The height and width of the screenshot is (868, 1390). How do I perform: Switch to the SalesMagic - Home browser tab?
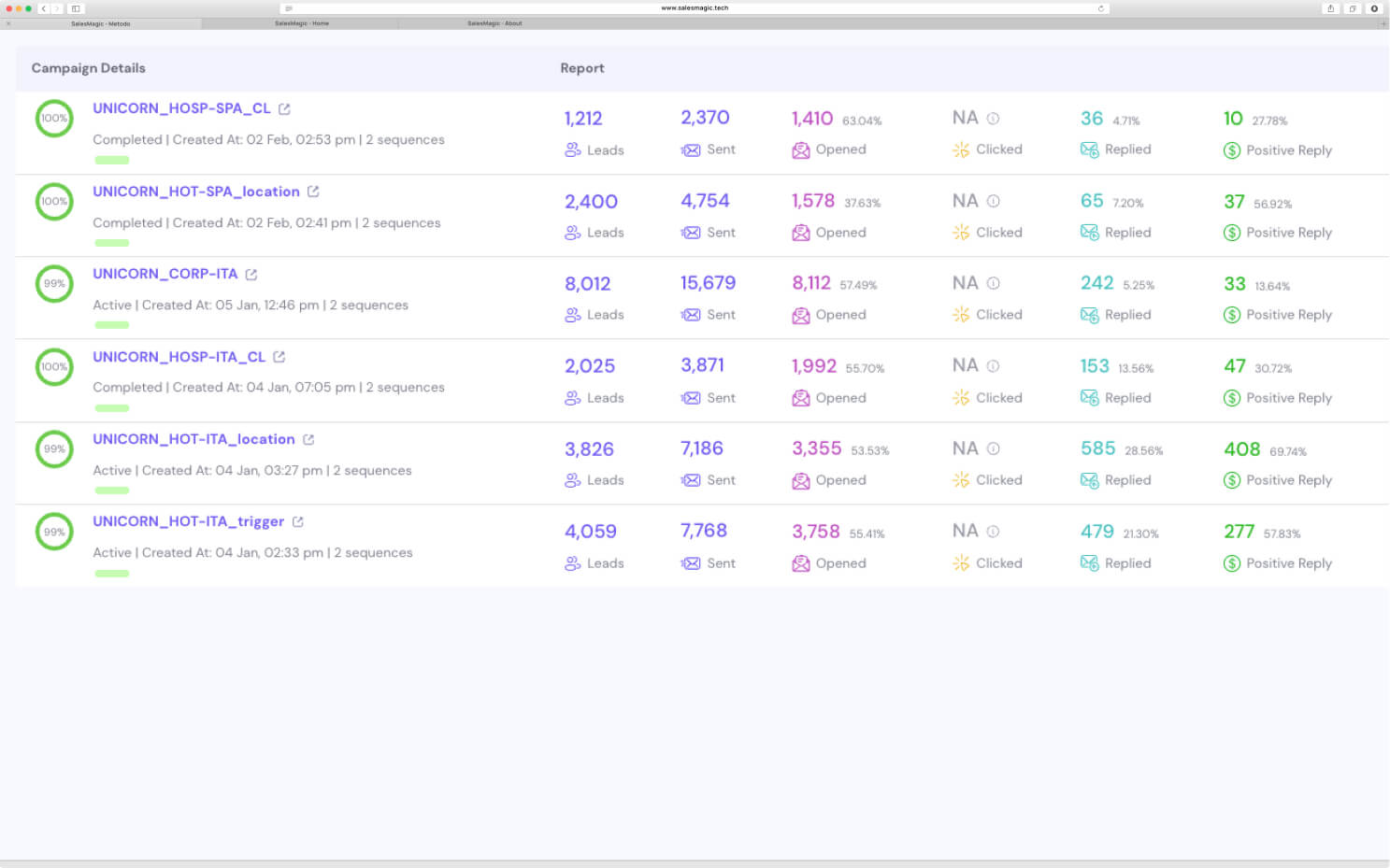(x=301, y=23)
